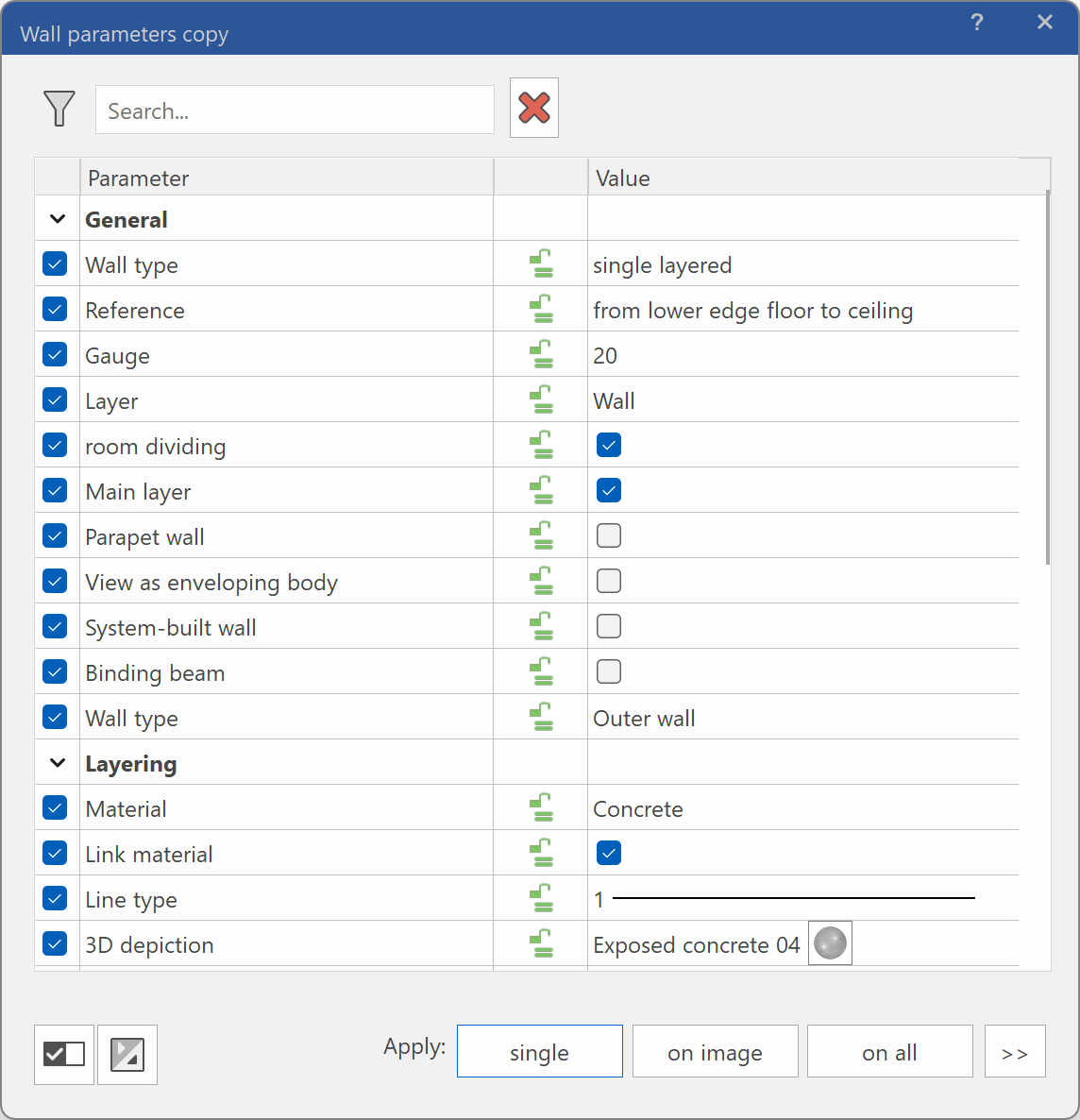Click the invert selection icon at bottom left
Image resolution: width=1080 pixels, height=1120 pixels.
tap(127, 1055)
